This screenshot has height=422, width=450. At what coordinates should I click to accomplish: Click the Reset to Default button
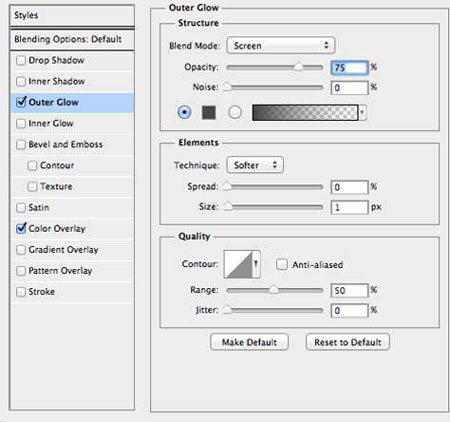tap(348, 342)
